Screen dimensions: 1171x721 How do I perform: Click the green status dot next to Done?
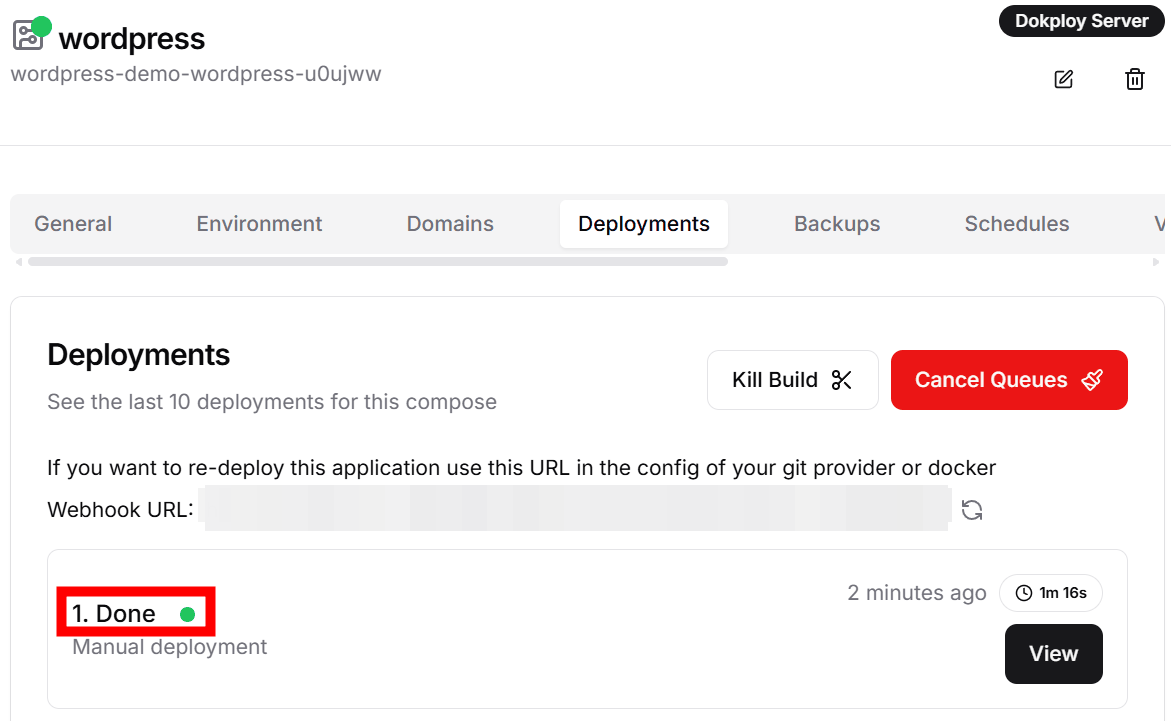(x=187, y=614)
